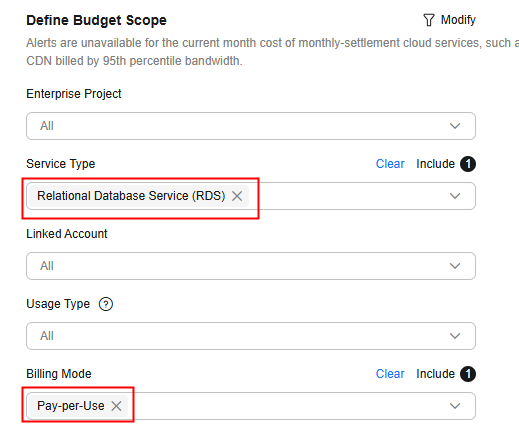Toggle Include mode for Service Type
The width and height of the screenshot is (519, 430).
(x=435, y=164)
